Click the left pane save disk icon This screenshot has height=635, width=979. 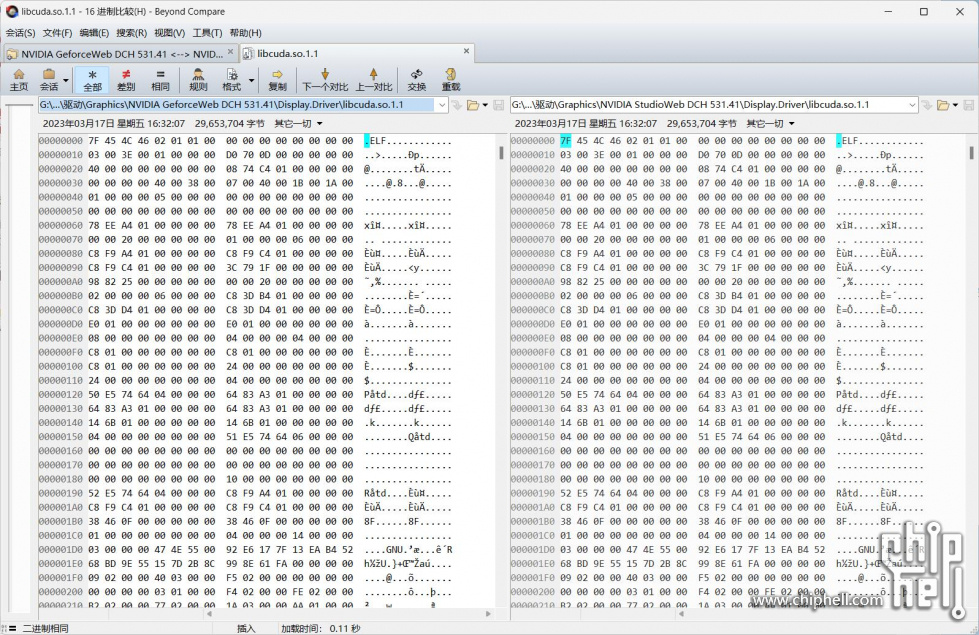498,105
